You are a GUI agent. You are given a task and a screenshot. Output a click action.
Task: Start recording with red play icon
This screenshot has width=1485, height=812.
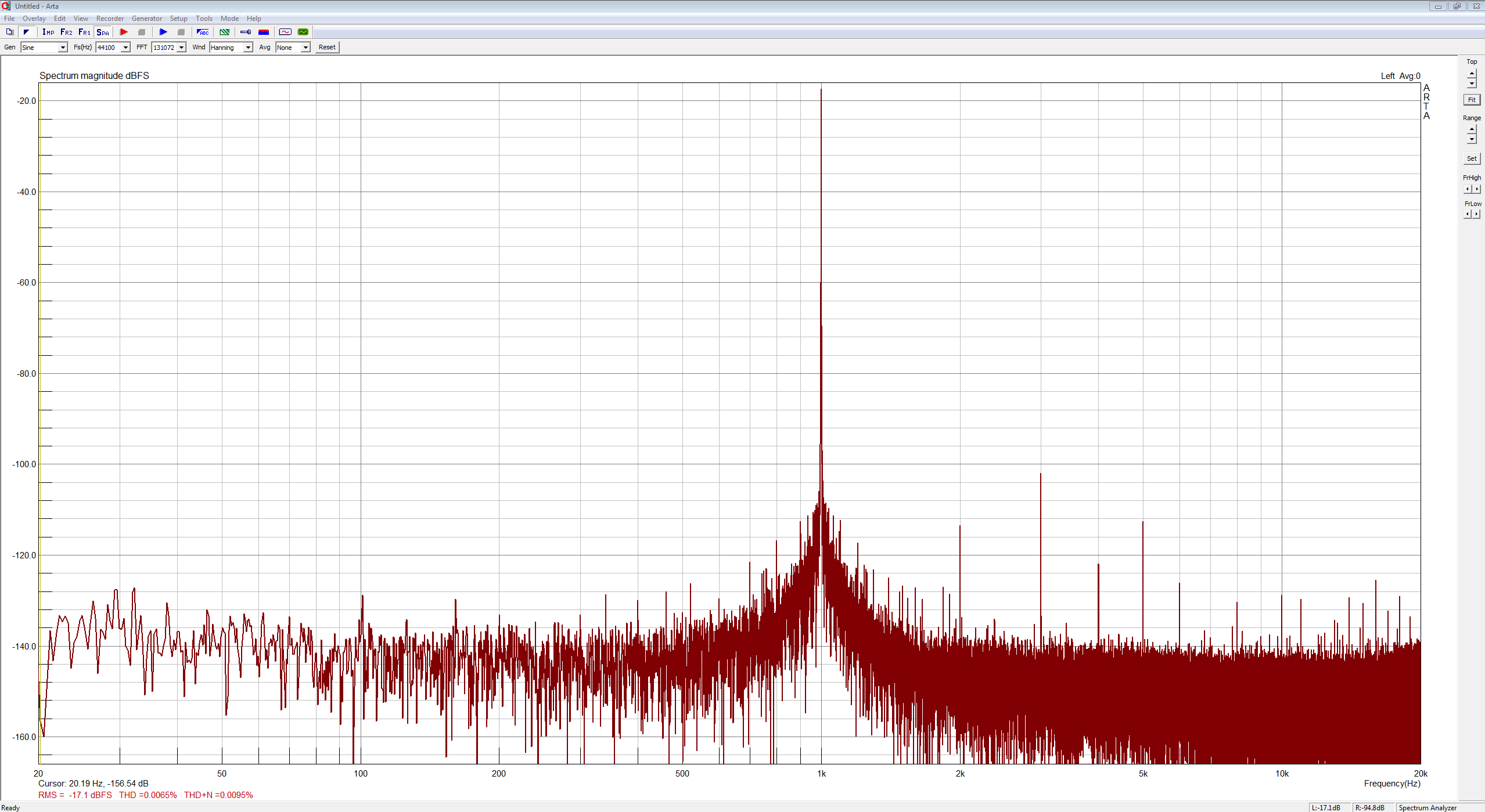click(x=124, y=32)
